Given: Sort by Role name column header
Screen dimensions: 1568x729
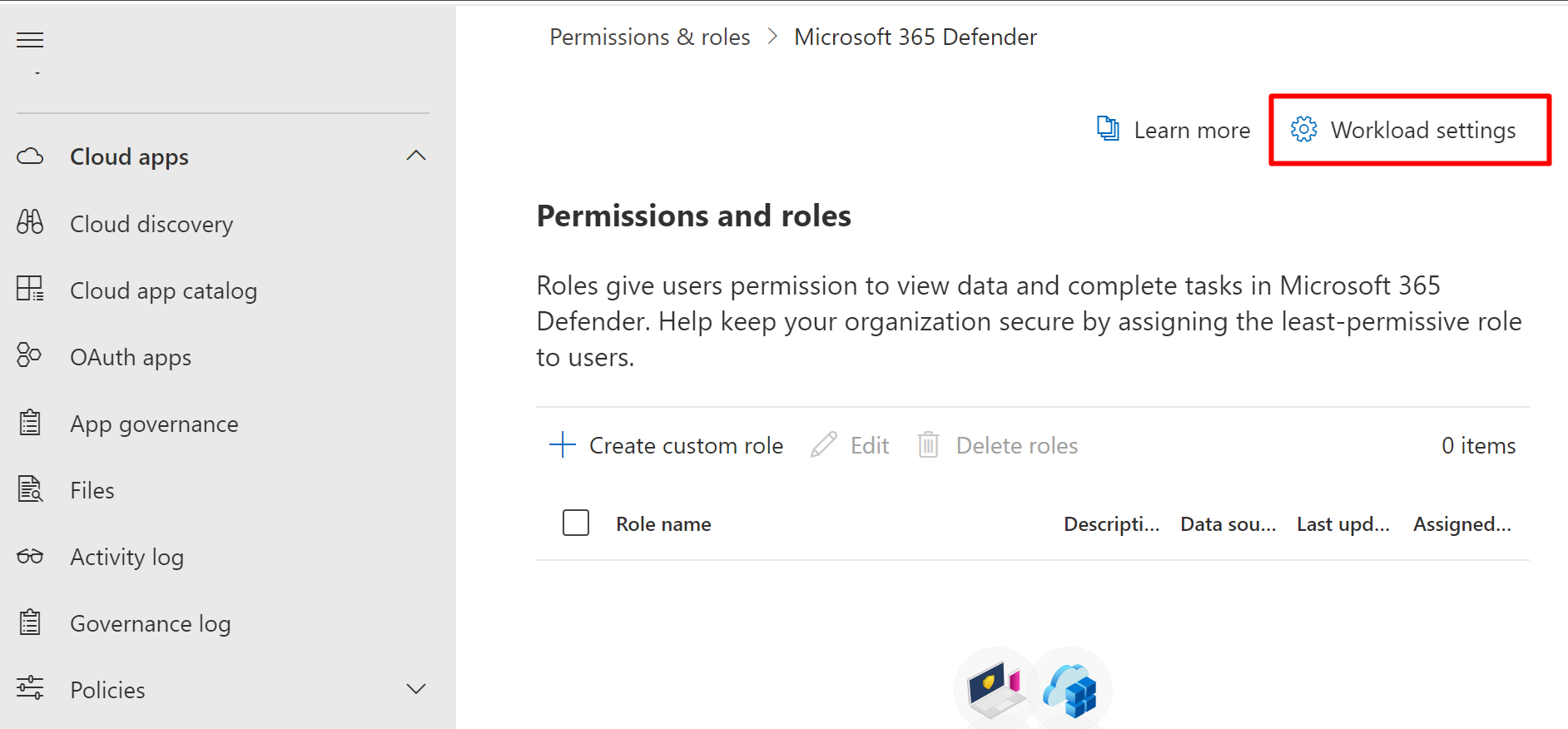Looking at the screenshot, I should coord(663,524).
